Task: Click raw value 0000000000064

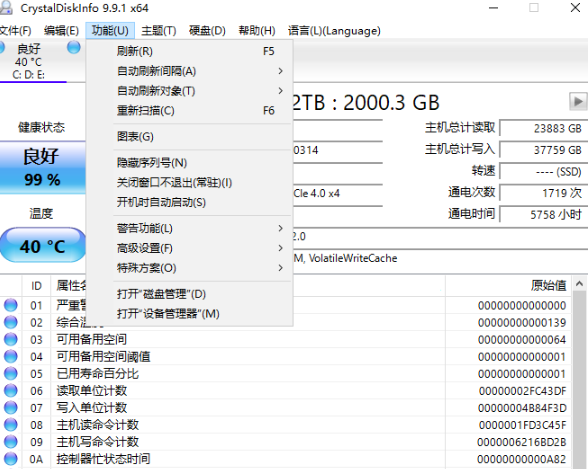Action: click(x=522, y=340)
